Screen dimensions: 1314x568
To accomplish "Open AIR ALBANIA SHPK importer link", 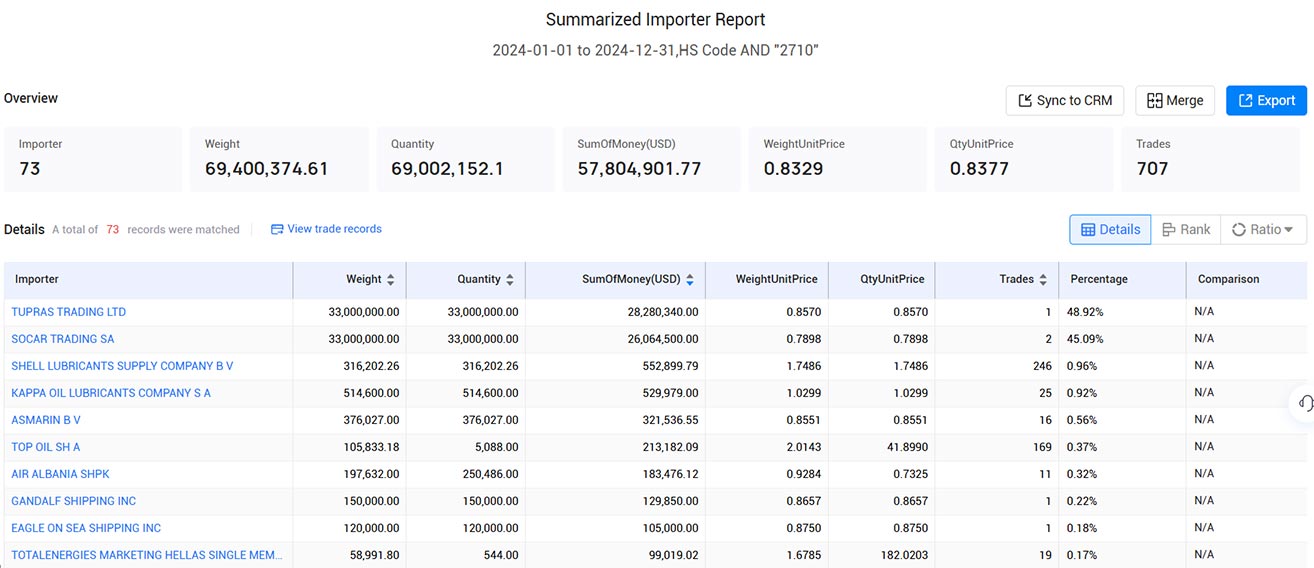I will pos(60,474).
